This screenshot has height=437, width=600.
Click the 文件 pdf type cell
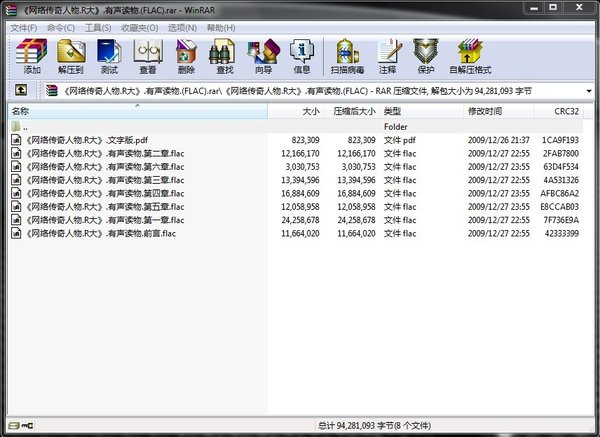(399, 140)
